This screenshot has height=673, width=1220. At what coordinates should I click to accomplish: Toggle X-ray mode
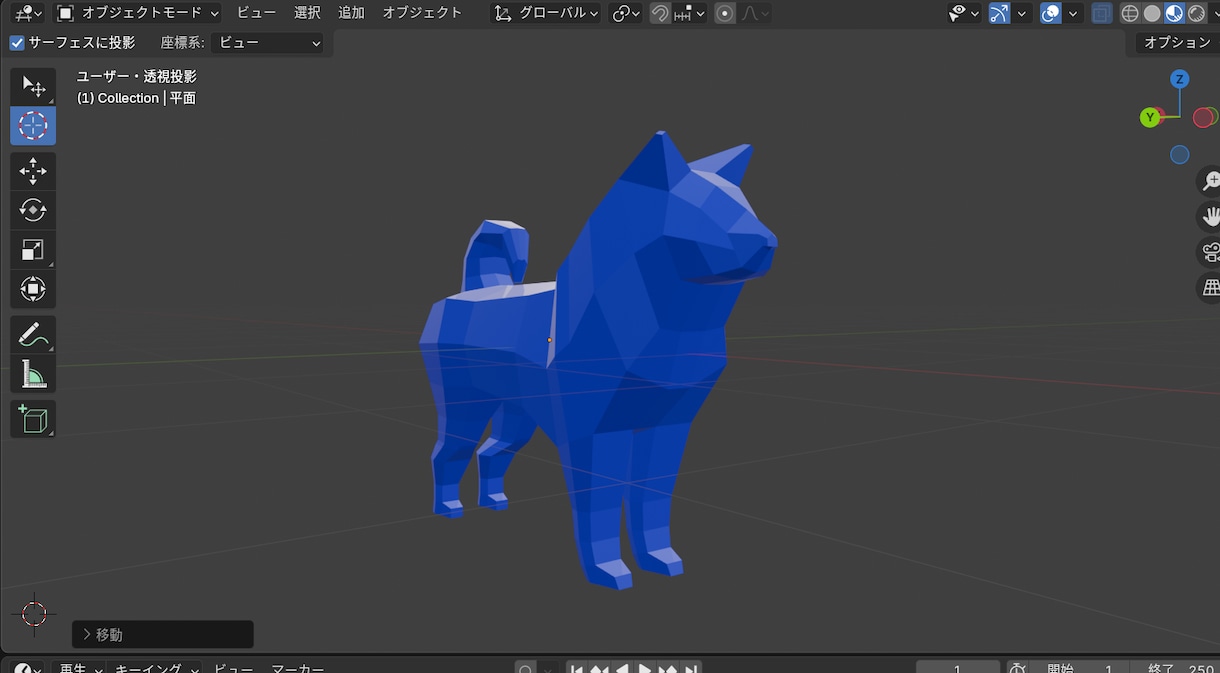pos(1102,13)
